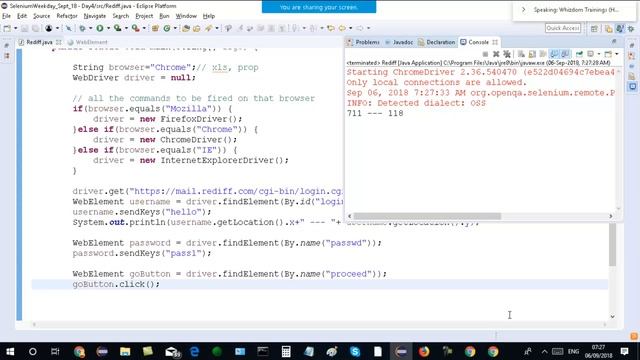Click the Back navigation yellow arrow

(342, 28)
